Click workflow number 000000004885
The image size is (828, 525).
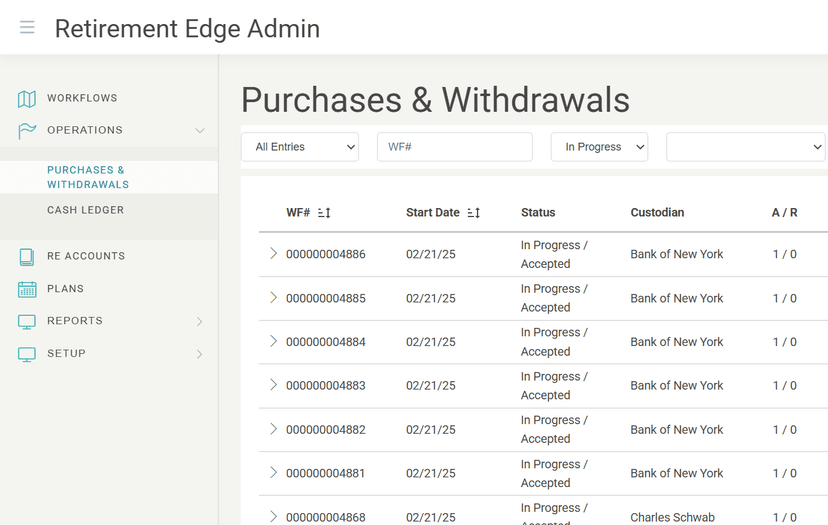326,298
